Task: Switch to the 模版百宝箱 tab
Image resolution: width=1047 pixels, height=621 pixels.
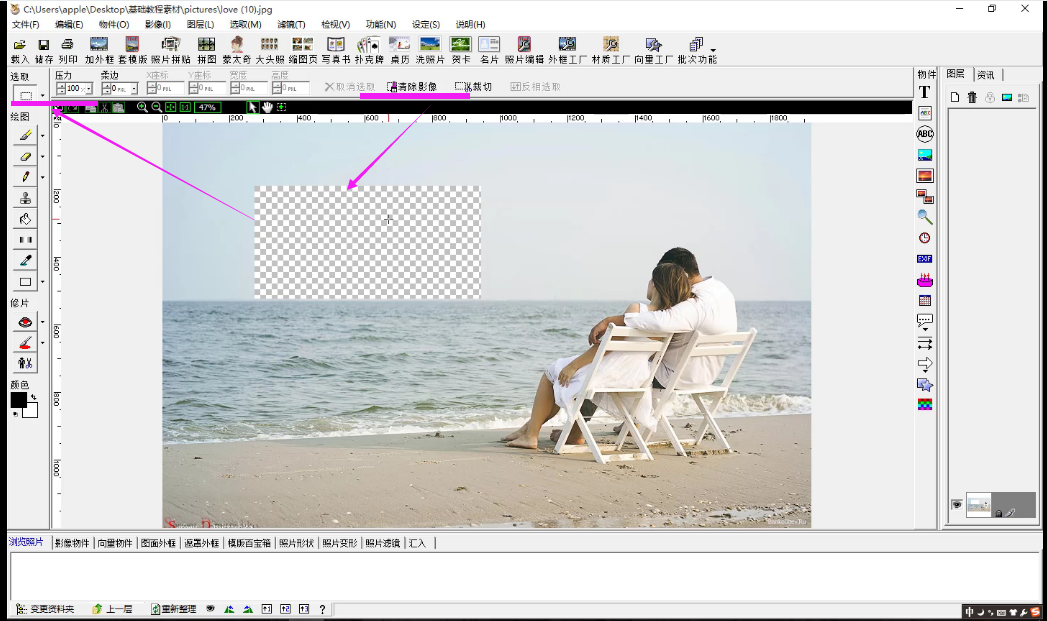Action: point(249,543)
